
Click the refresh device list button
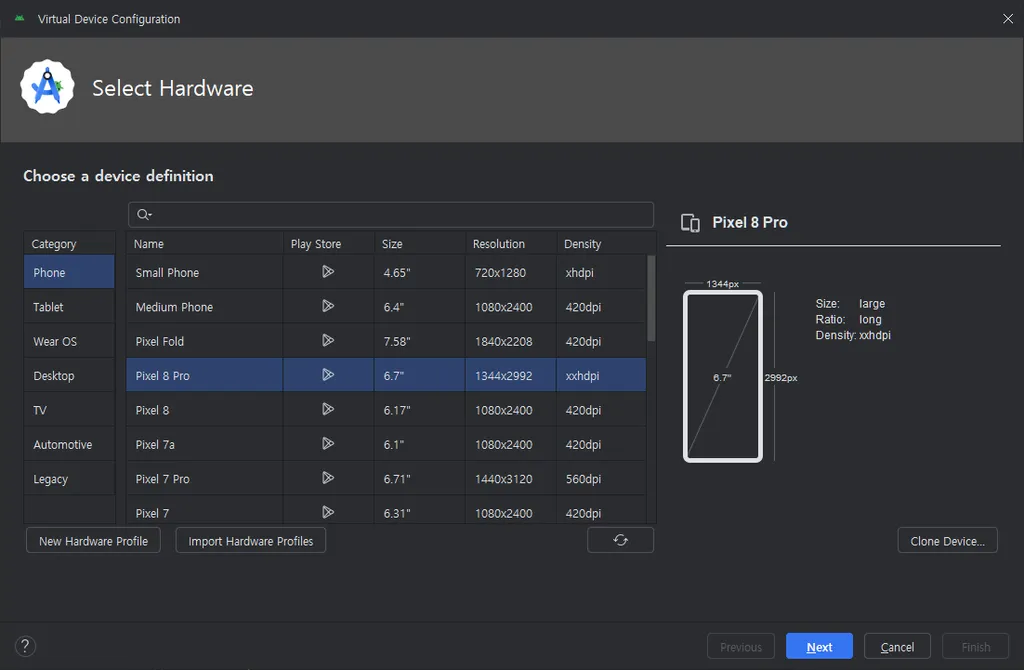[x=620, y=540]
